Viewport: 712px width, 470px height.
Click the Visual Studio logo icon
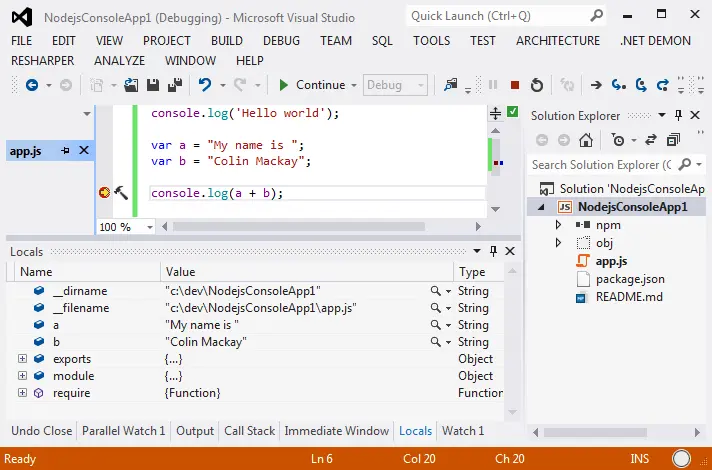click(x=22, y=17)
